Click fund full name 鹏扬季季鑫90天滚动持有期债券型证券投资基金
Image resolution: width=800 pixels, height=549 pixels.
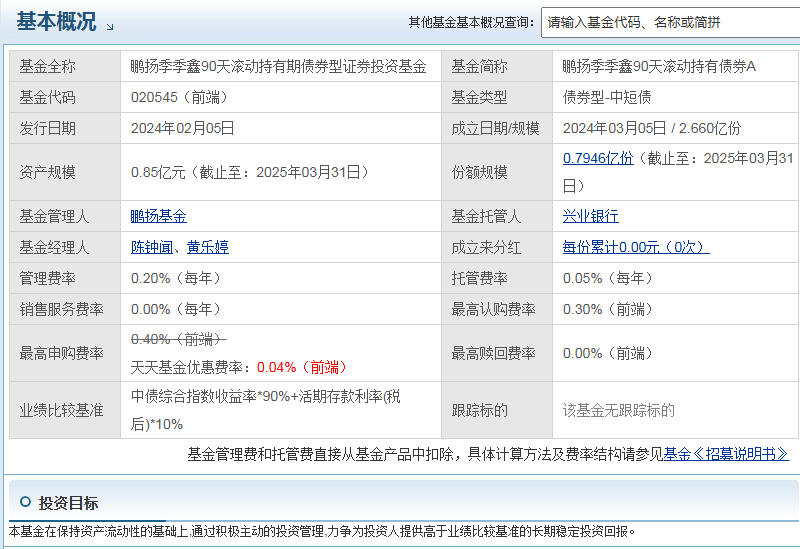(279, 66)
